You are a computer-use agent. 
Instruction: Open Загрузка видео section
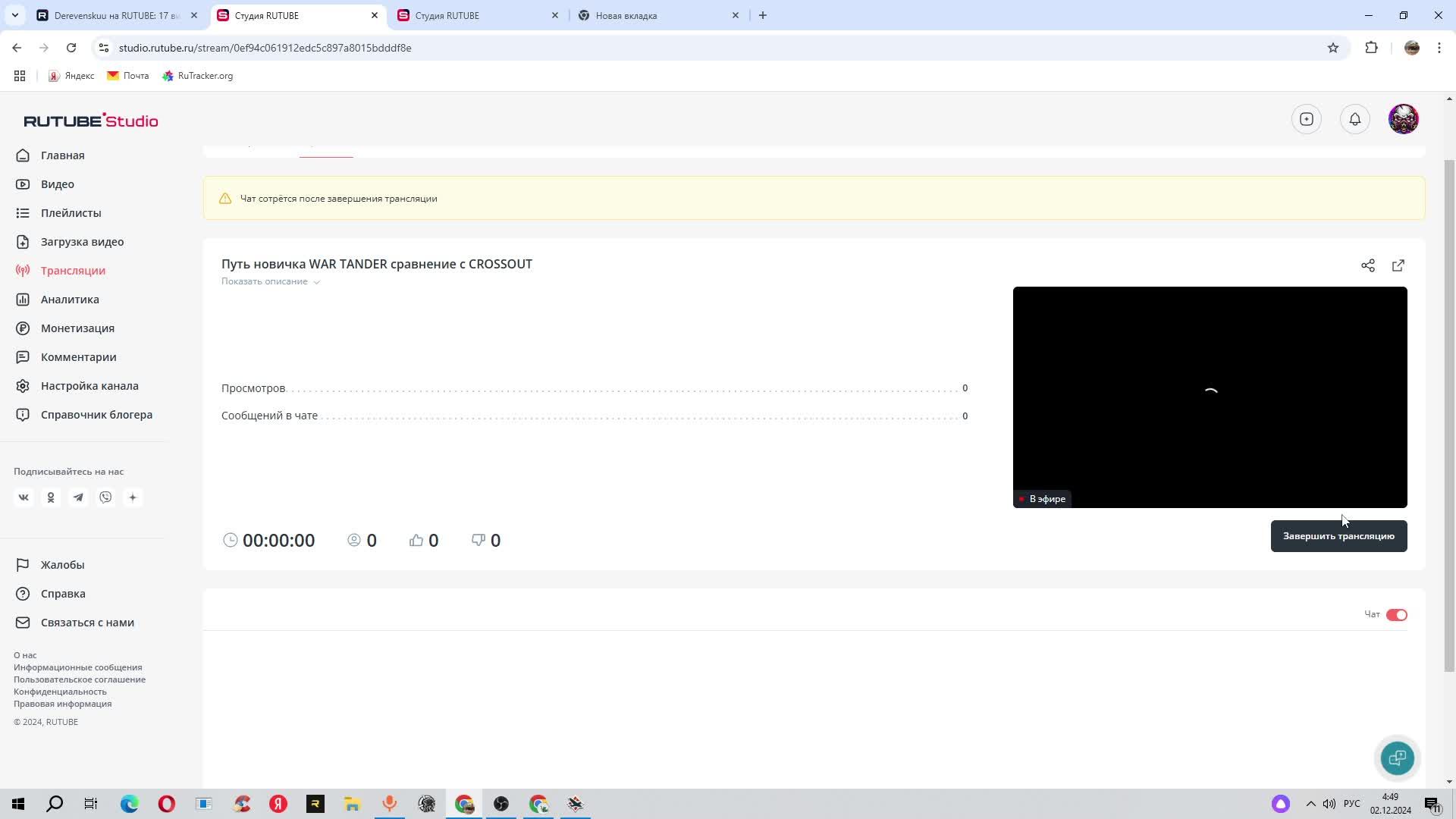pyautogui.click(x=83, y=242)
